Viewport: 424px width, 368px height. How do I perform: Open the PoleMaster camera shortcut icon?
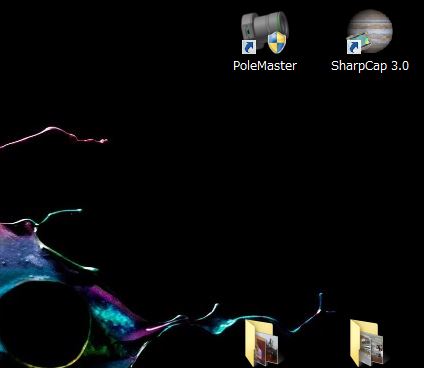click(x=265, y=33)
